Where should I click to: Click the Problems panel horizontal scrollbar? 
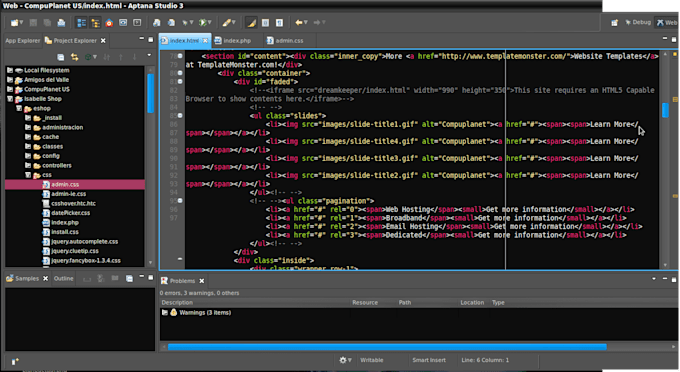click(x=387, y=347)
